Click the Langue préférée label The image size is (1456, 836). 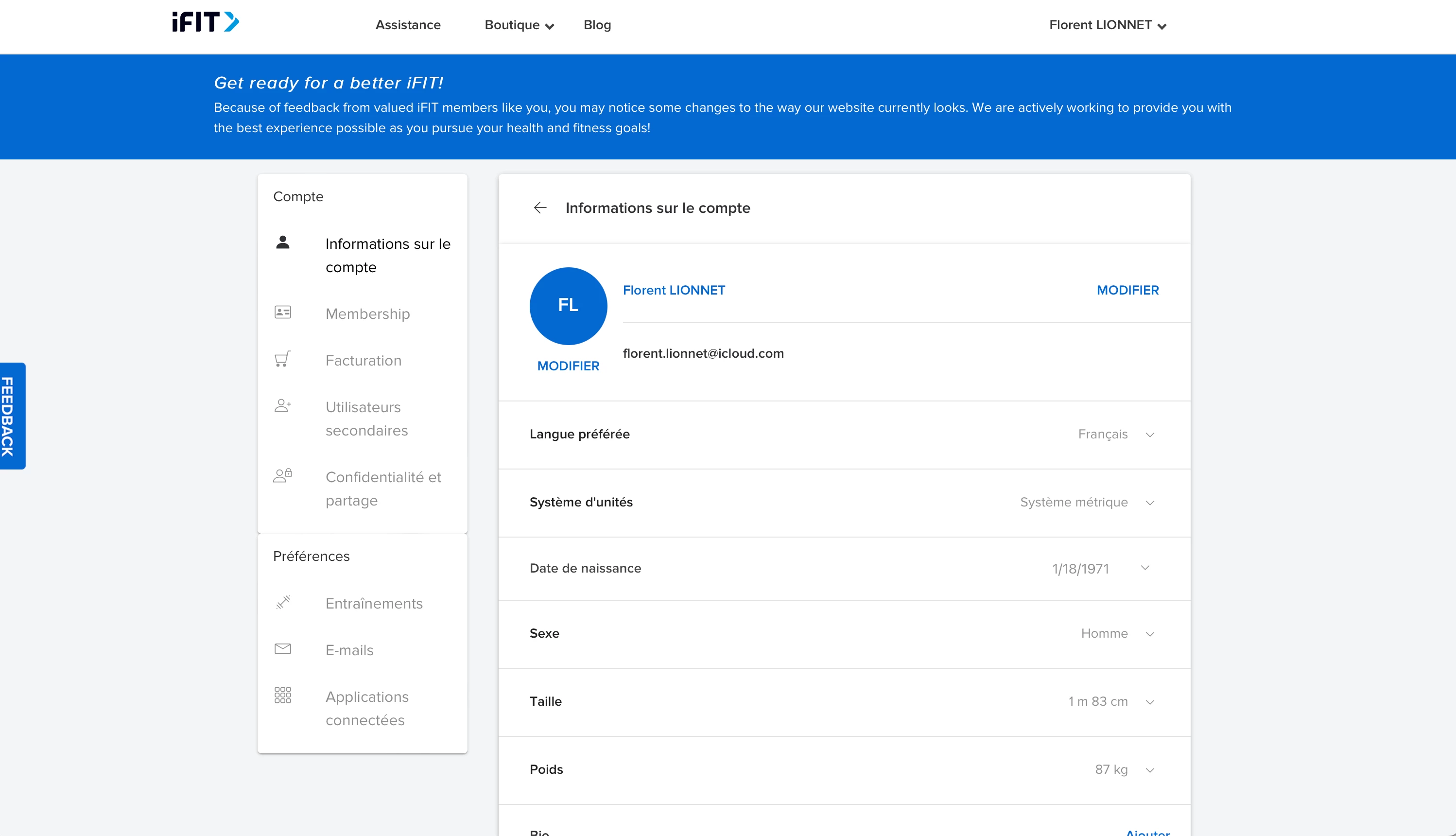pyautogui.click(x=579, y=434)
